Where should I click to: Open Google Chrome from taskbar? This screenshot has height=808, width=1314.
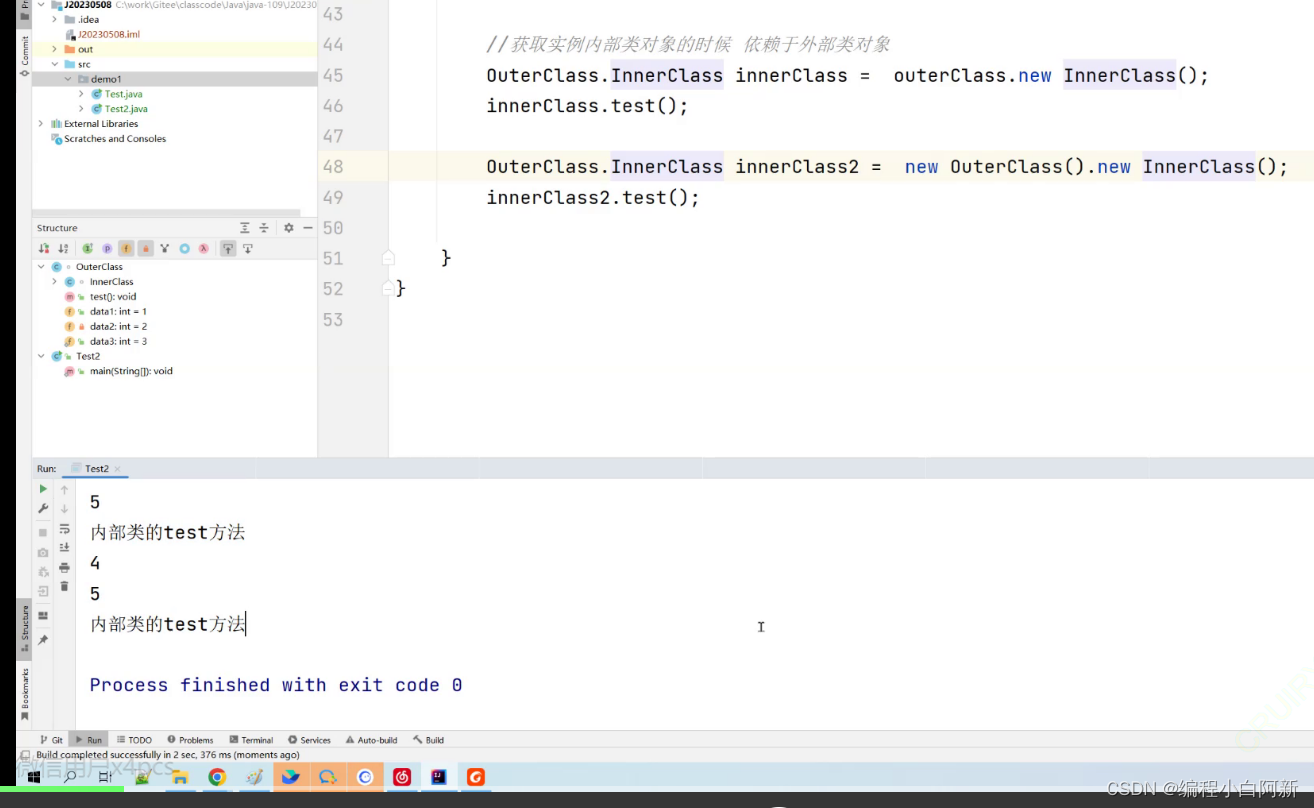pyautogui.click(x=217, y=777)
